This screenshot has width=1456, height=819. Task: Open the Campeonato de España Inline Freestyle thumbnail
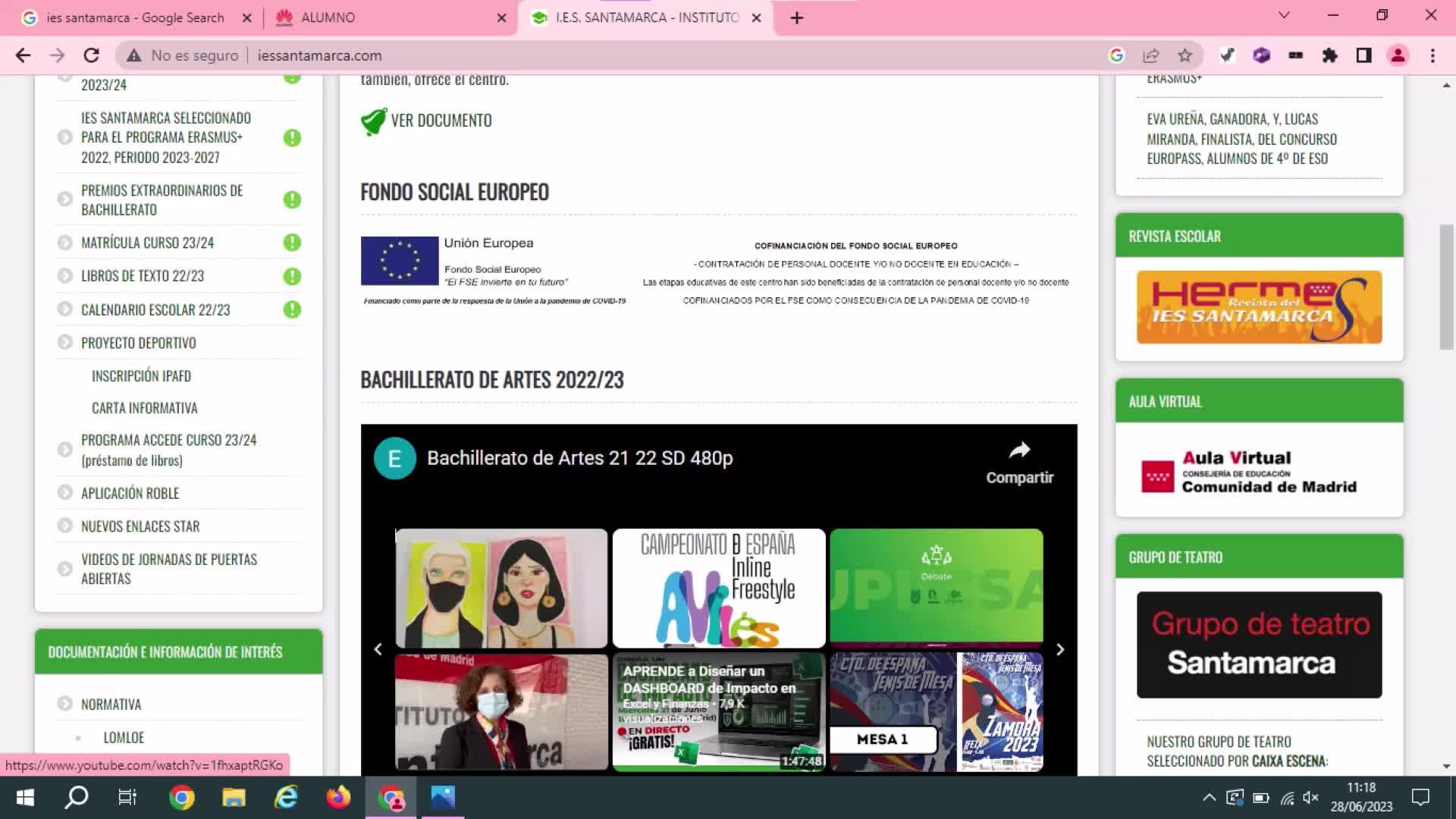718,588
